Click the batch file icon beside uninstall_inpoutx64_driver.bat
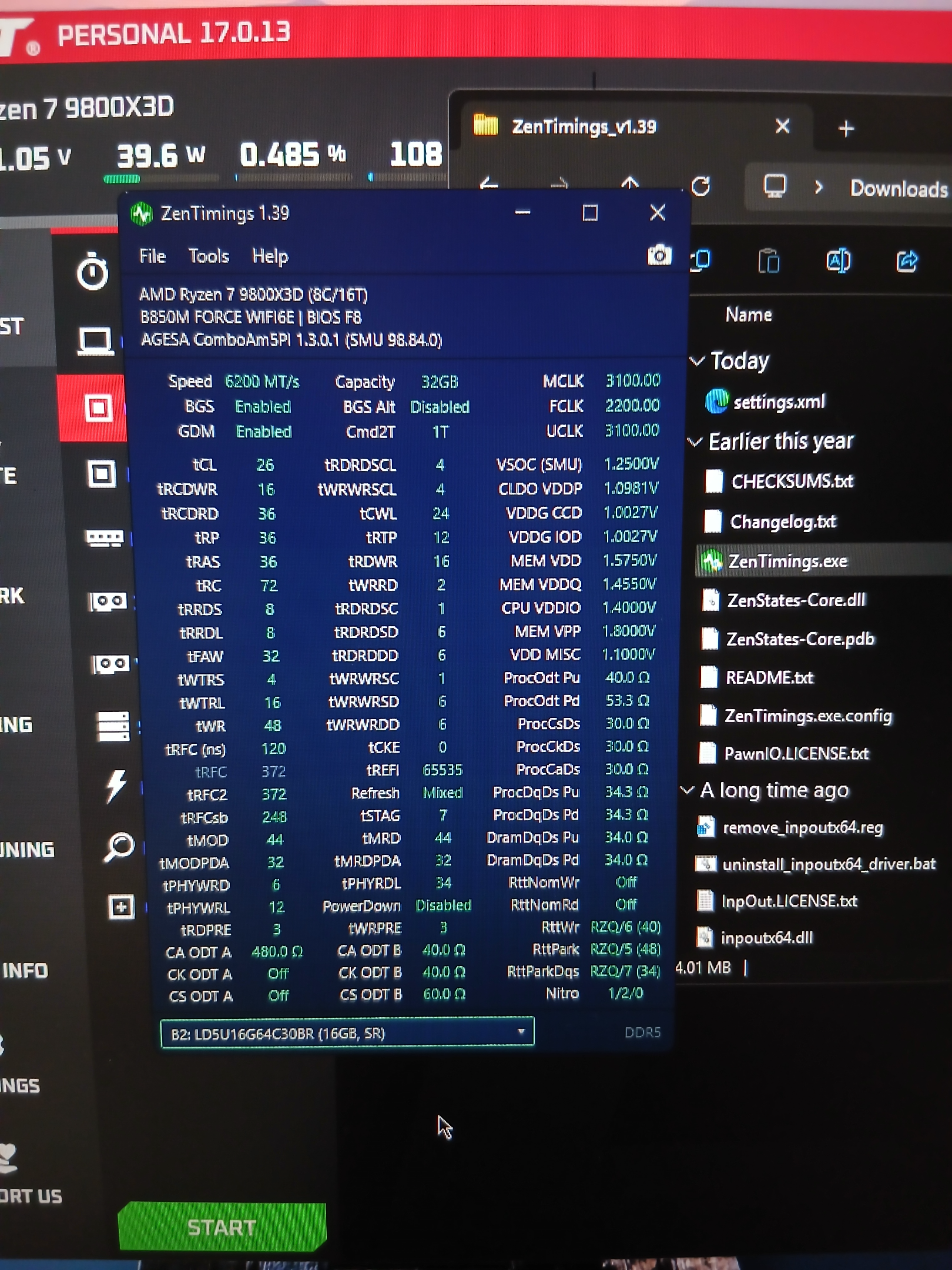The image size is (952, 1270). pos(705,864)
